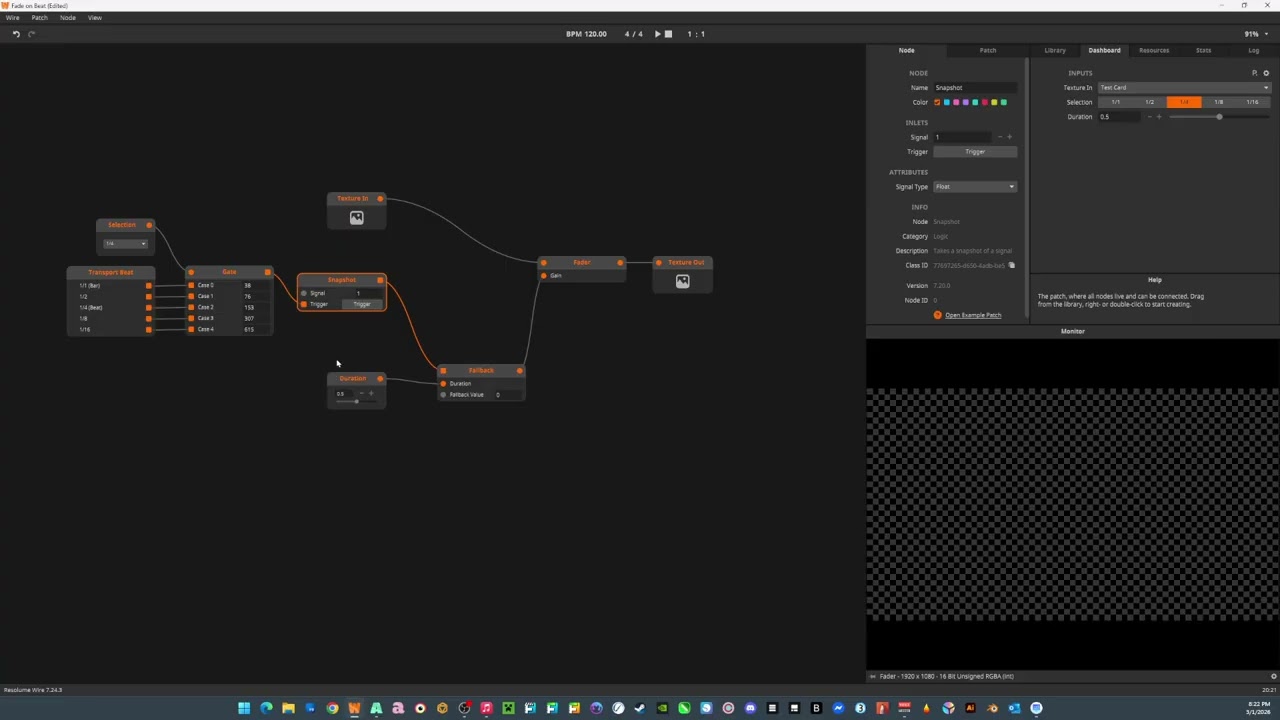The image size is (1280, 720).
Task: Pick the orange node color swatch
Action: [x=937, y=102]
